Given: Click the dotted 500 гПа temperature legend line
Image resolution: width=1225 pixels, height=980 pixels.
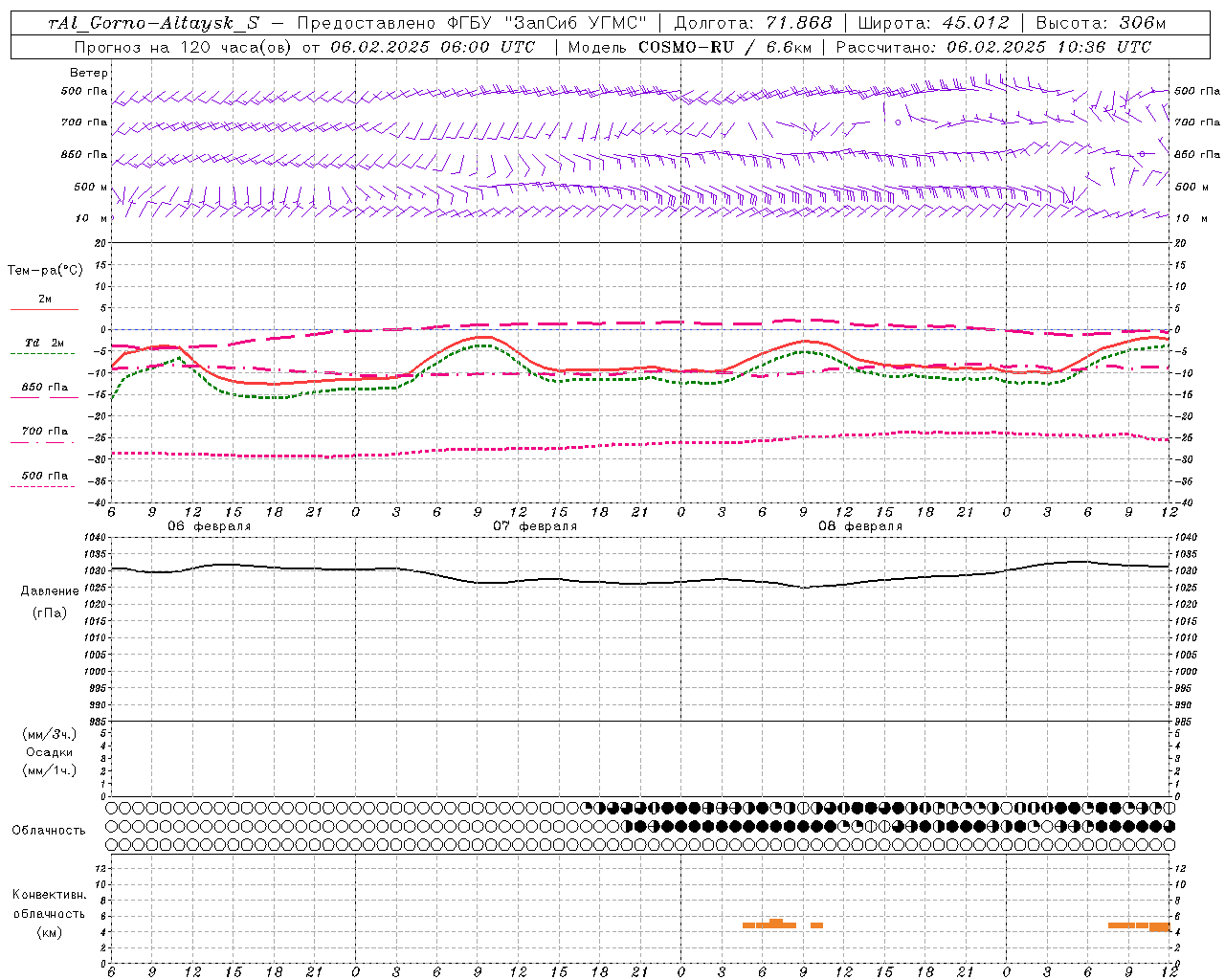Looking at the screenshot, I should [x=43, y=486].
